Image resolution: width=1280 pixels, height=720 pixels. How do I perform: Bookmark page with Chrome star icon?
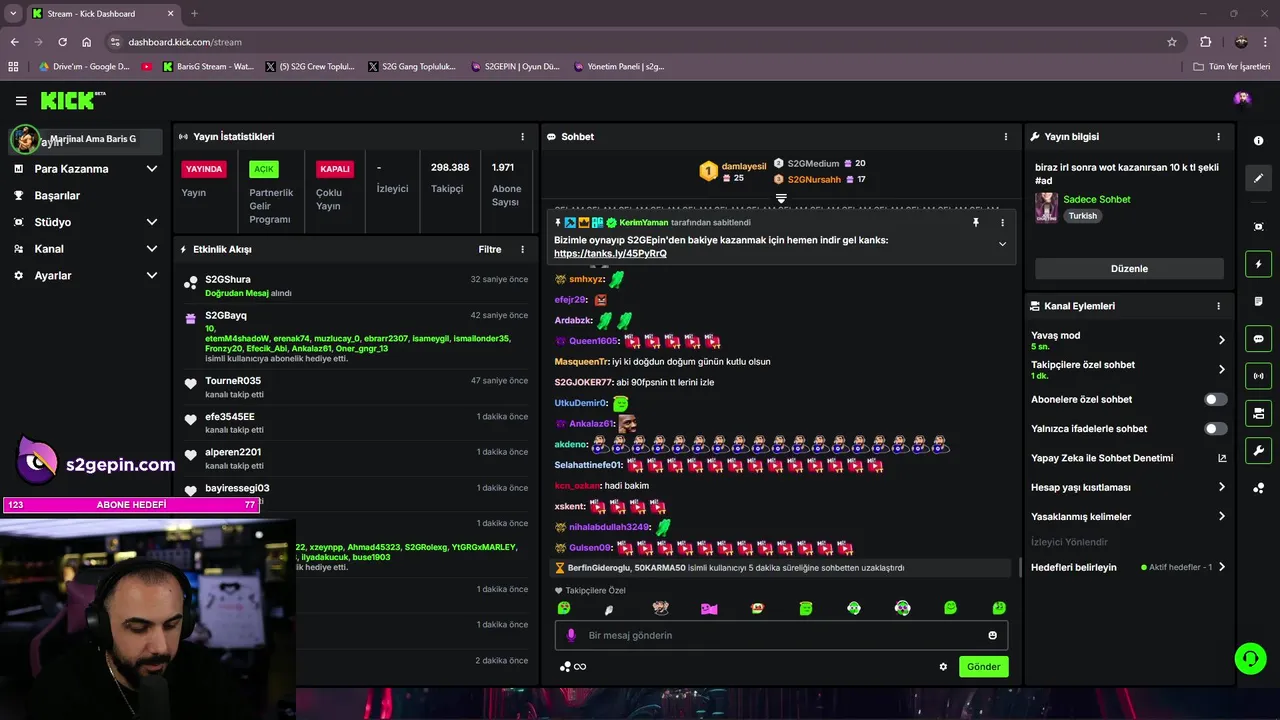point(1172,42)
